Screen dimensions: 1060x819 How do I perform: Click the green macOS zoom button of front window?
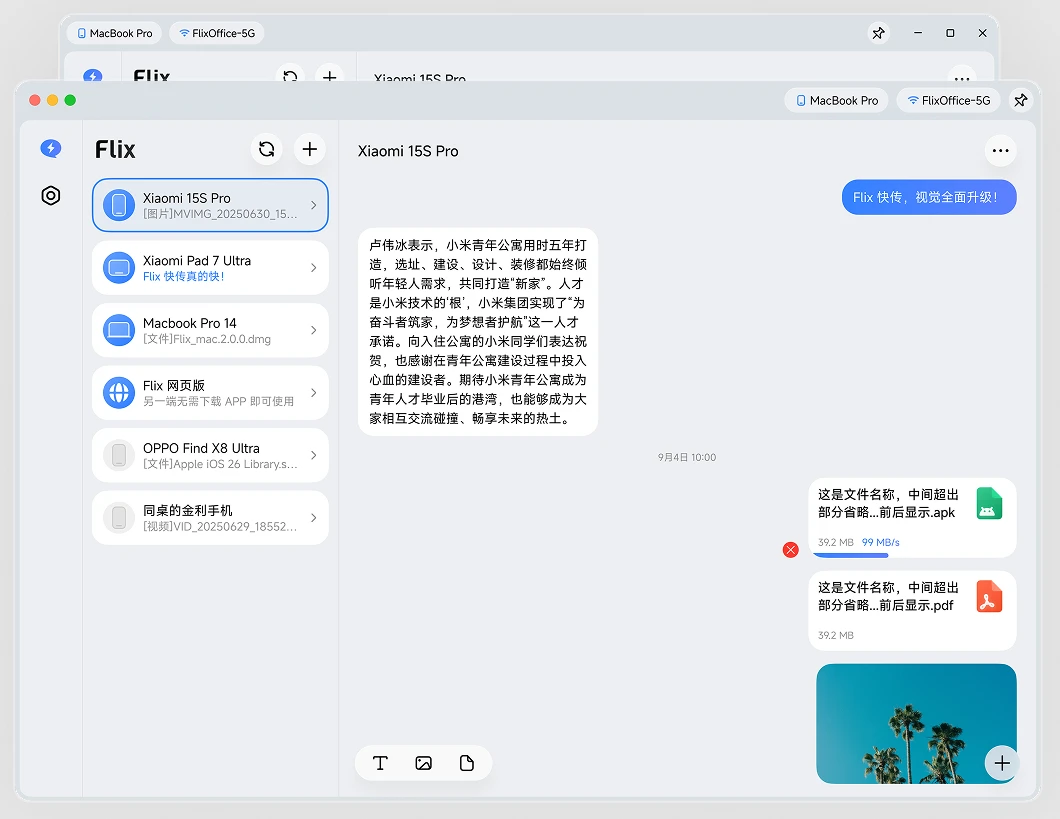tap(70, 100)
